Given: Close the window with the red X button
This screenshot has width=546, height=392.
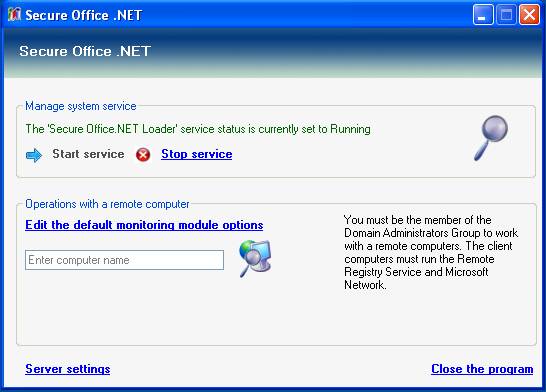Looking at the screenshot, I should point(529,15).
